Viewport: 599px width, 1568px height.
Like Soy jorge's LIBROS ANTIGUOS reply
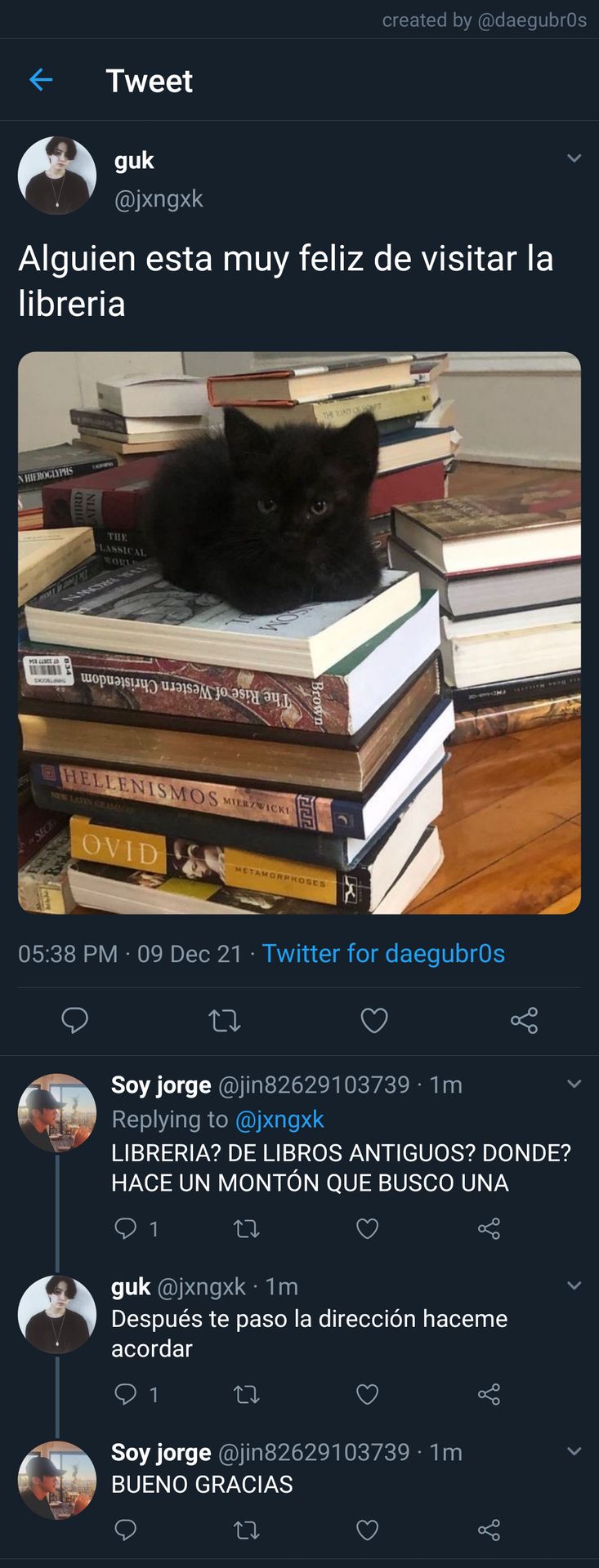tap(368, 1228)
